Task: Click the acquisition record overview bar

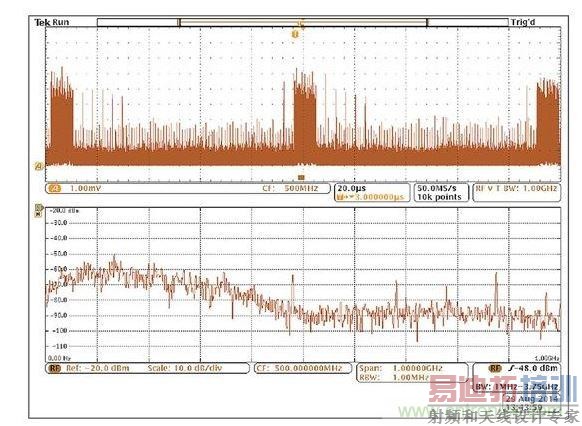Action: [303, 23]
